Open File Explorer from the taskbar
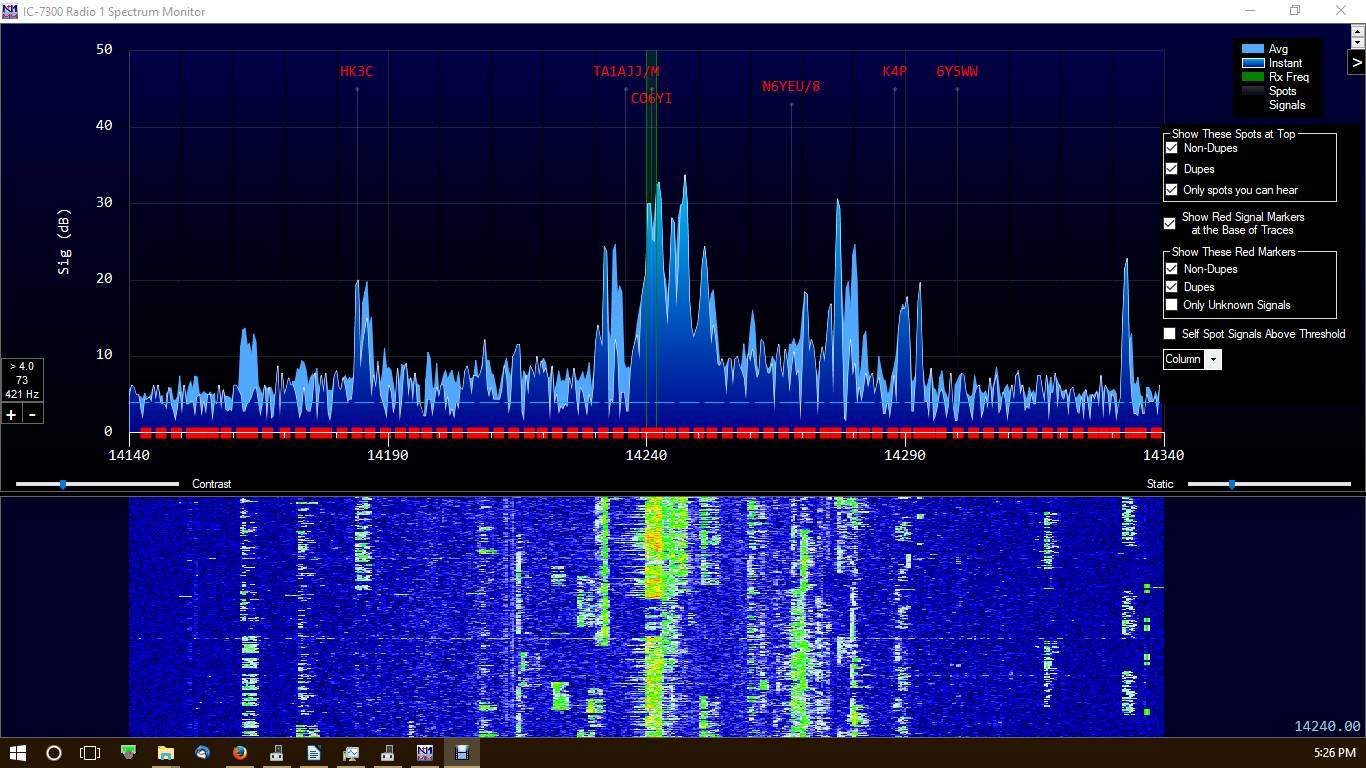 point(165,753)
